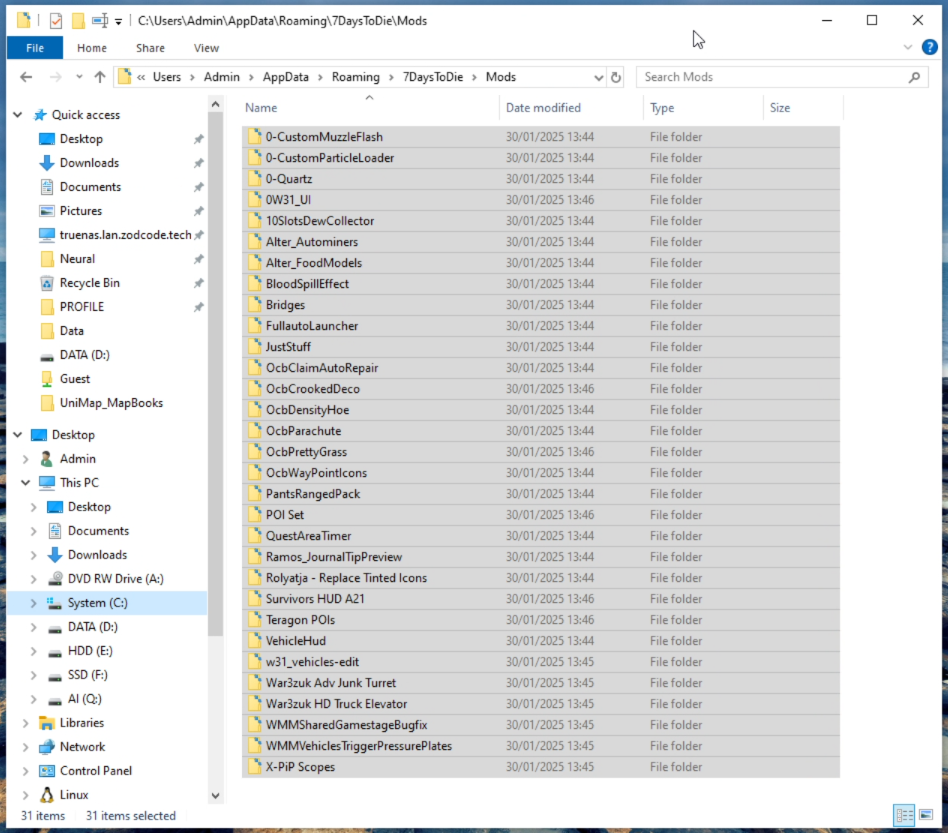The height and width of the screenshot is (833, 948).
Task: Click the search magnifier icon
Action: tap(915, 77)
